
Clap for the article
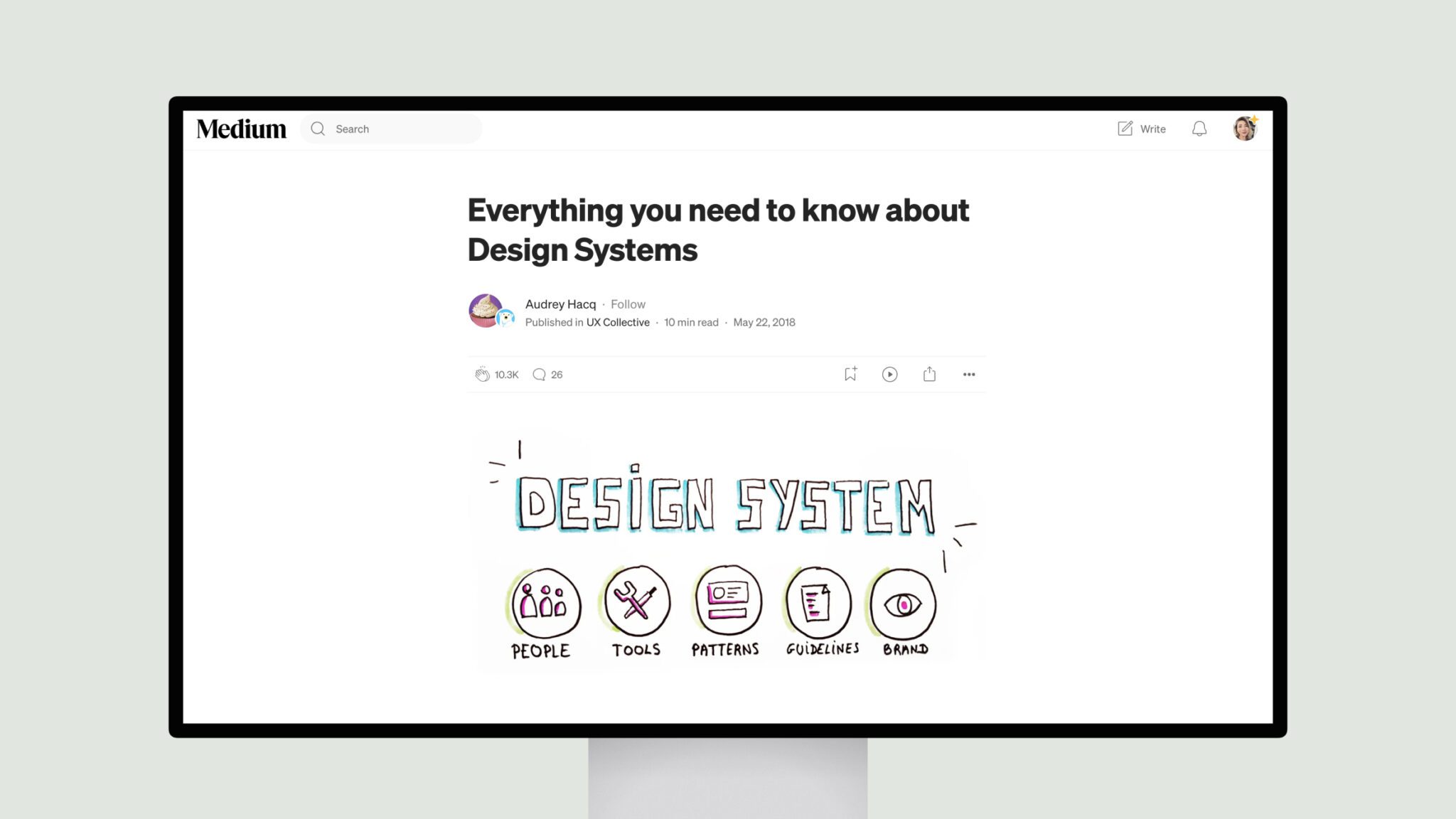click(483, 374)
